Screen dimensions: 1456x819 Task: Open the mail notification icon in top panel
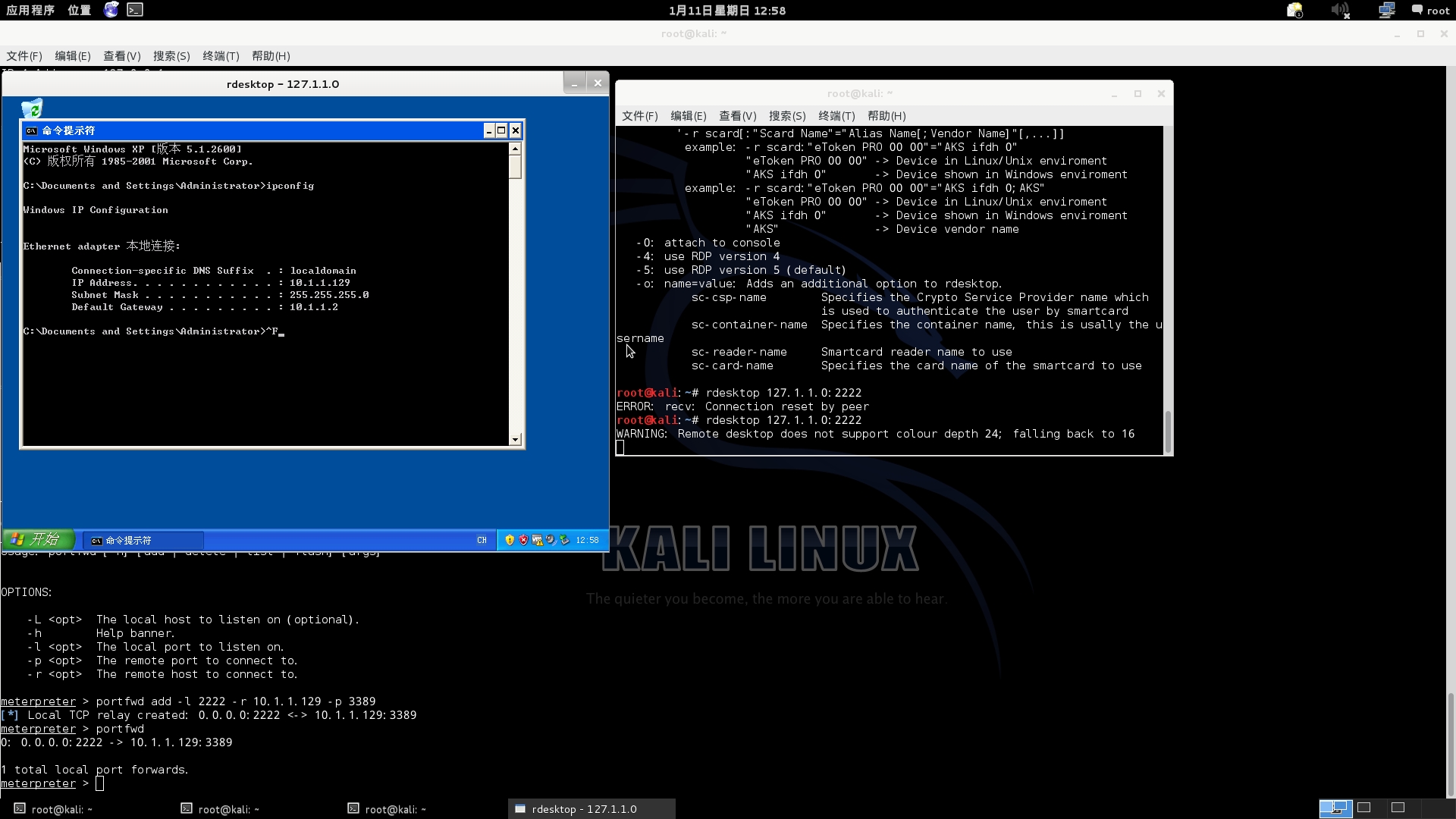(1294, 10)
